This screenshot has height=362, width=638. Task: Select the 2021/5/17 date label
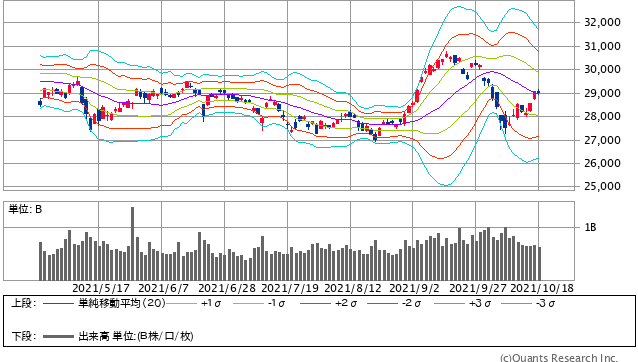click(101, 288)
